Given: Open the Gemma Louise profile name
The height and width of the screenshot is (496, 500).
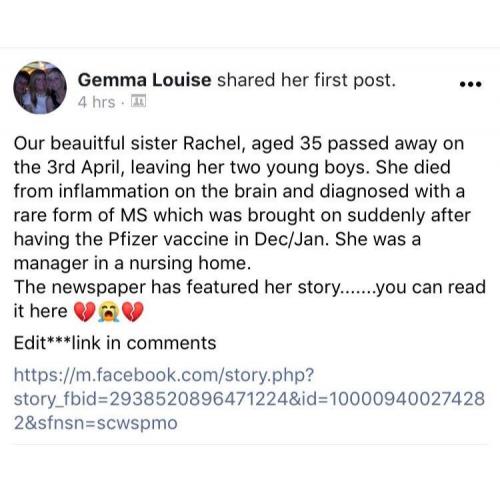Looking at the screenshot, I should pyautogui.click(x=144, y=80).
